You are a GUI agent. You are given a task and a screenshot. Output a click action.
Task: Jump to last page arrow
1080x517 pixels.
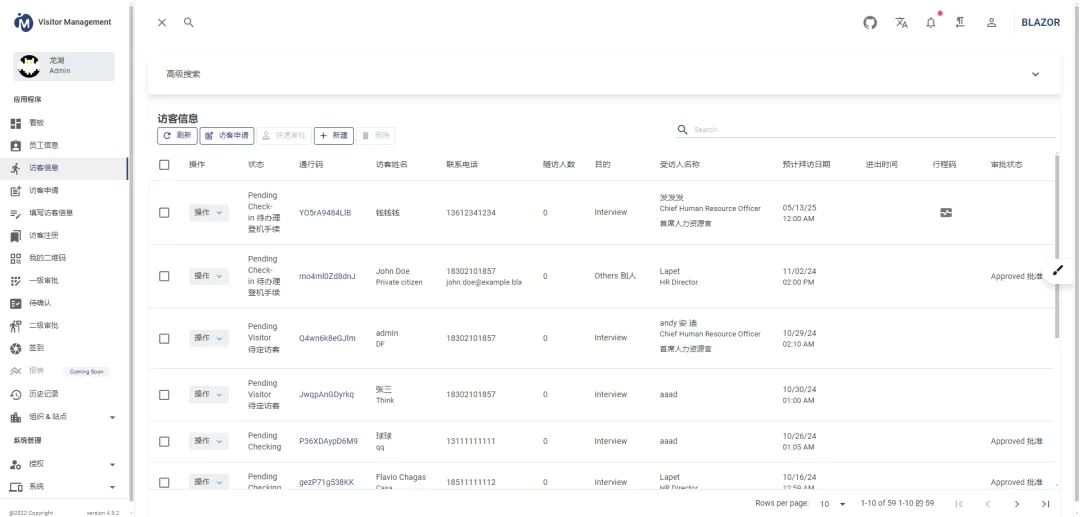tap(1046, 505)
